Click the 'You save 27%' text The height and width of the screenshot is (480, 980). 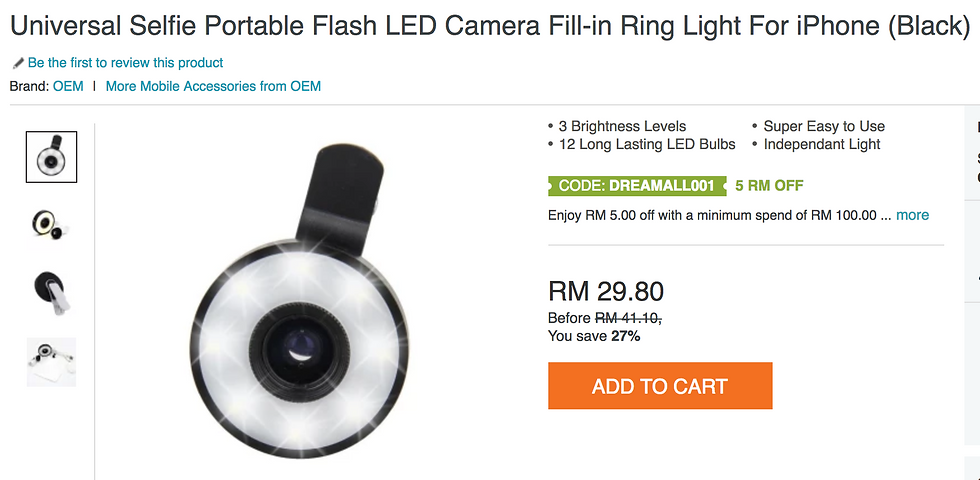click(x=594, y=336)
